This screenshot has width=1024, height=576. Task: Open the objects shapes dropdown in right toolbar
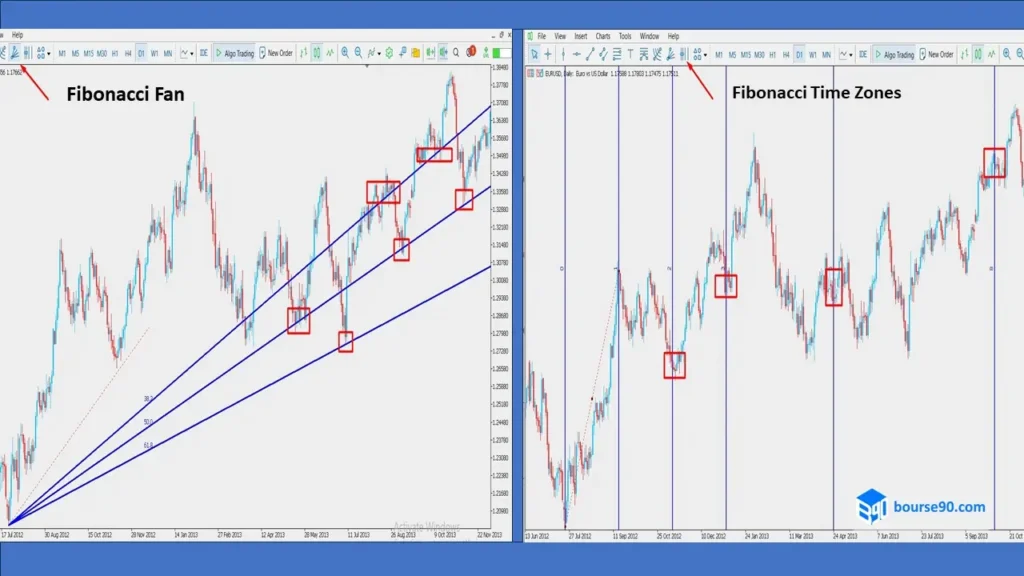[699, 54]
